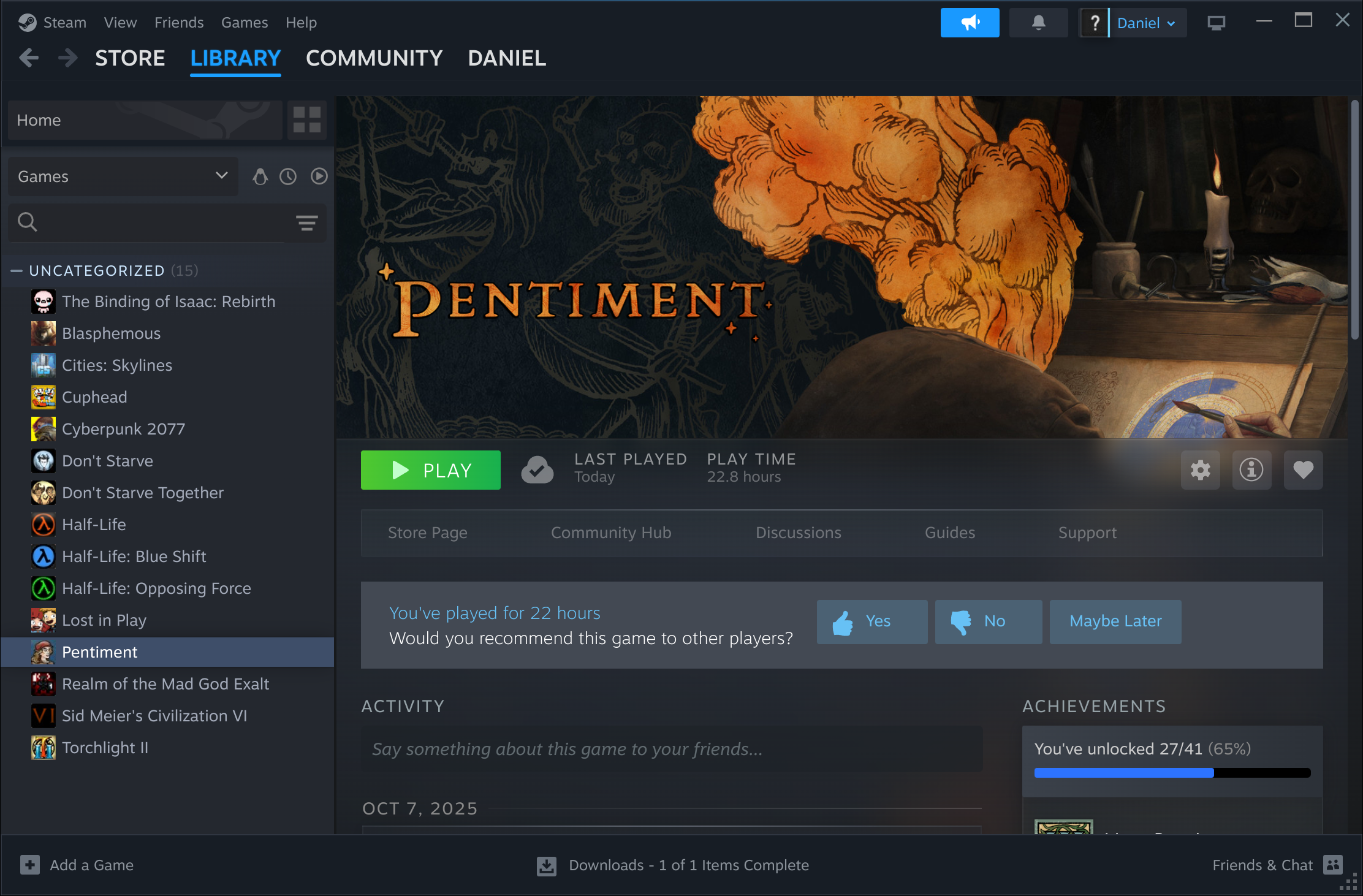The height and width of the screenshot is (896, 1363).
Task: Open Pentiment manage gear settings
Action: [1200, 470]
